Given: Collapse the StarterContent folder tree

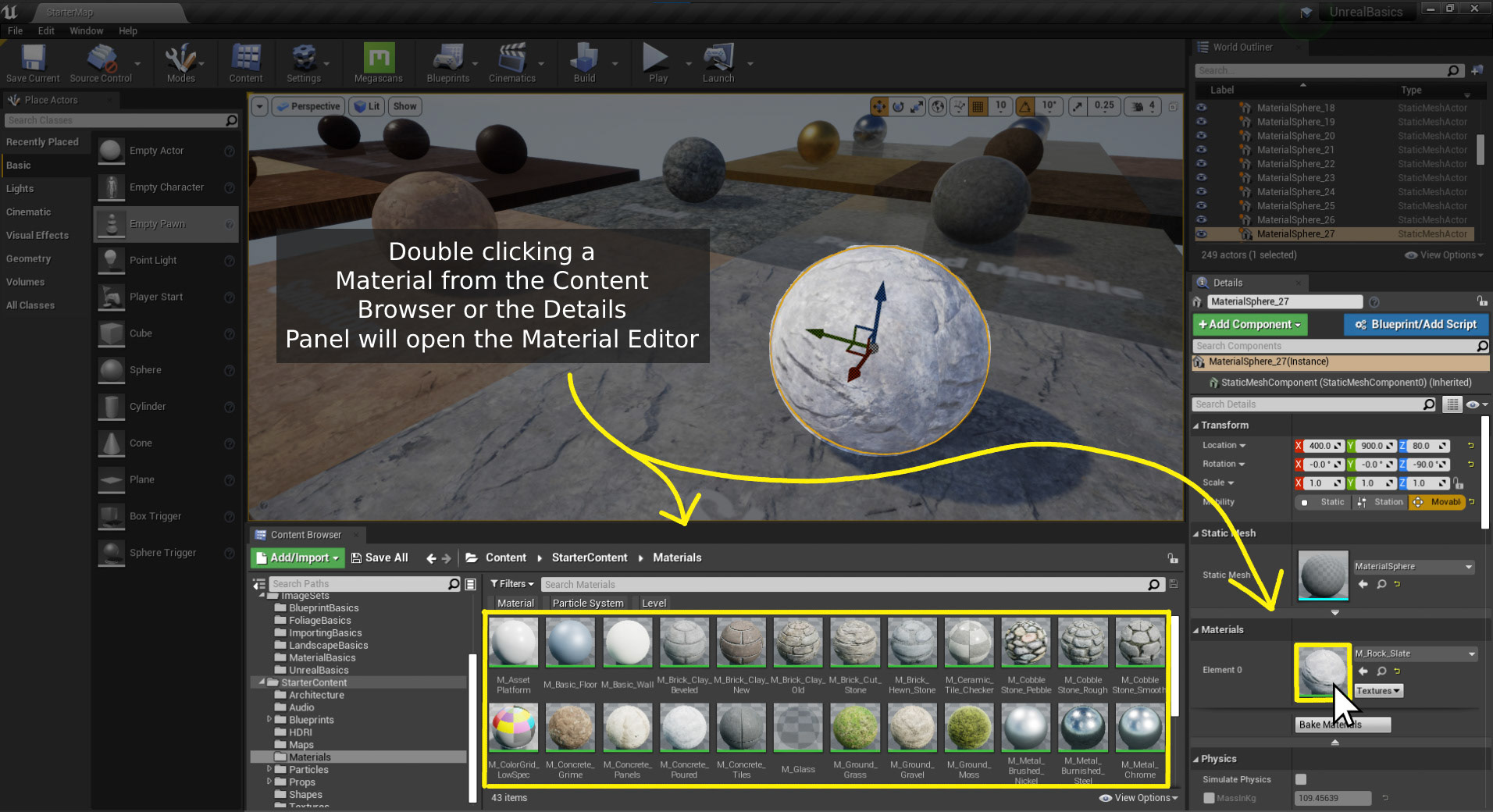Looking at the screenshot, I should click(x=262, y=682).
